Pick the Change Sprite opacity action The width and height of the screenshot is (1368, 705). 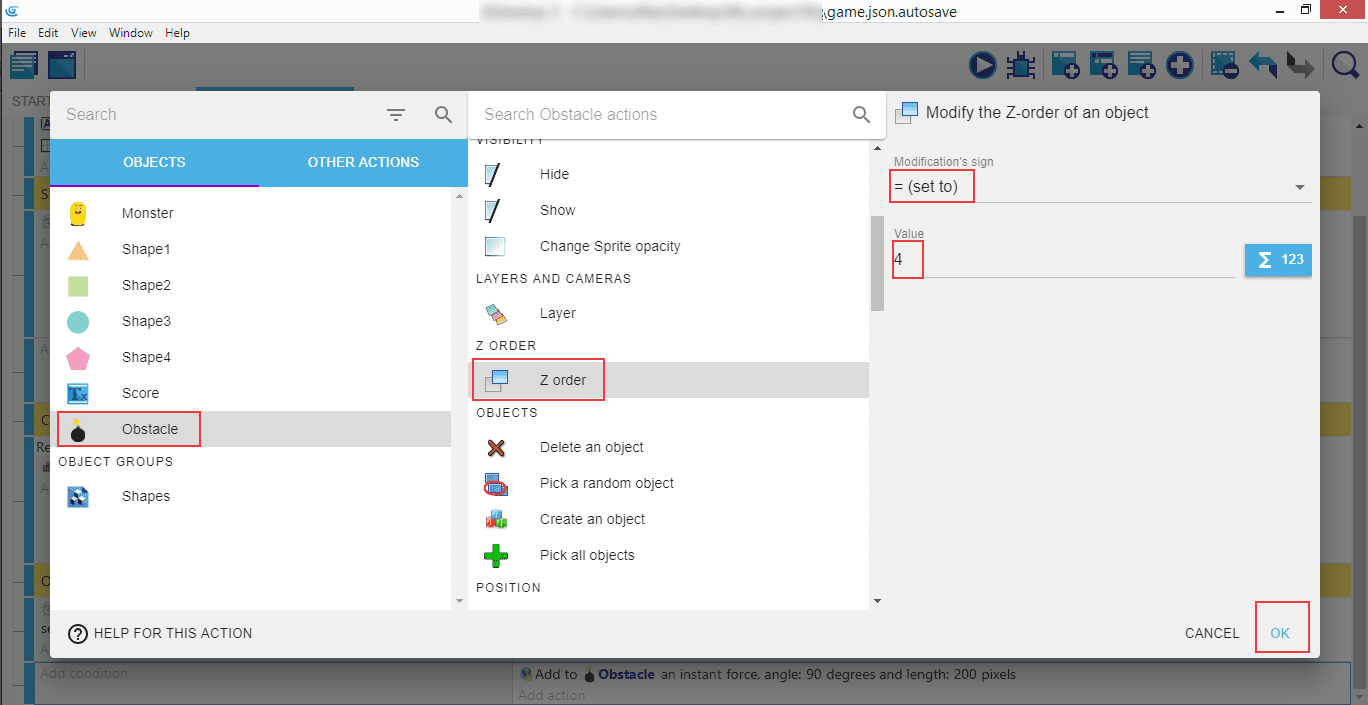point(609,246)
